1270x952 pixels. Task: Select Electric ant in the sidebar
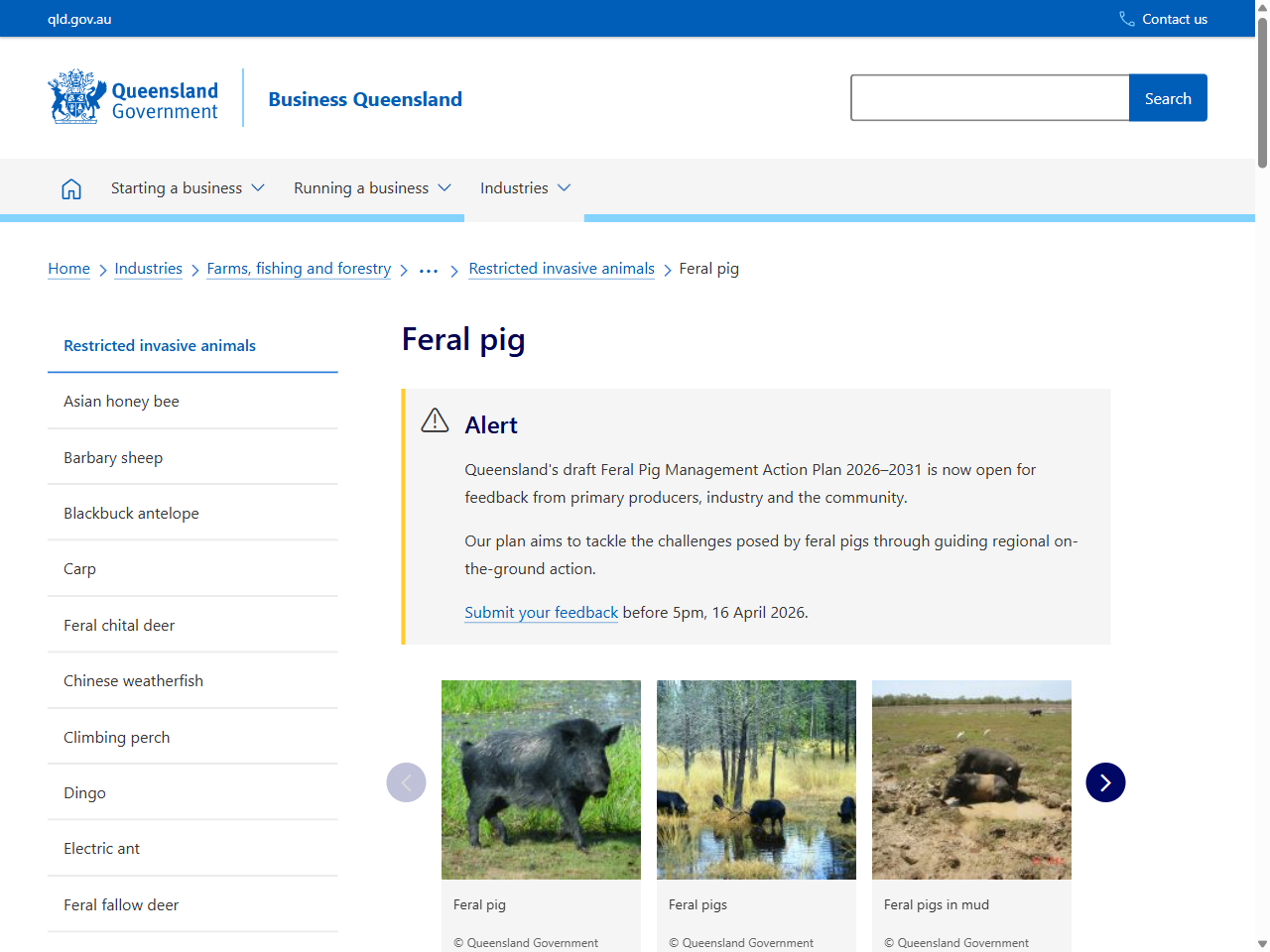point(101,848)
